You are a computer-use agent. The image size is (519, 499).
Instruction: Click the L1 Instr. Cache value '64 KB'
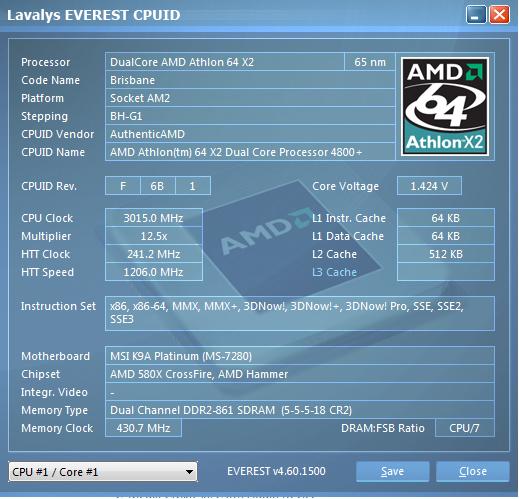coord(446,218)
